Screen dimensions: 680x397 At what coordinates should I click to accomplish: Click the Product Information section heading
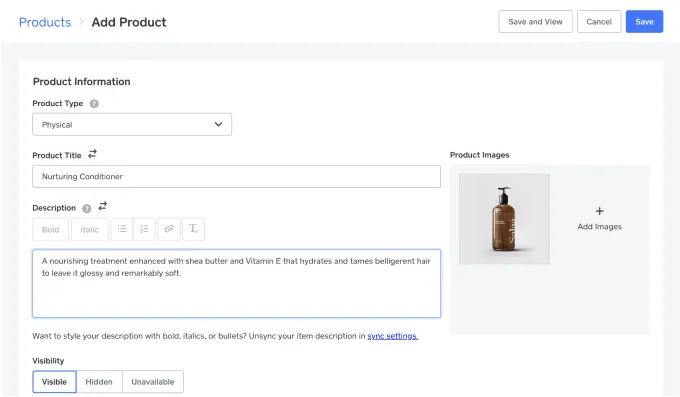point(82,82)
